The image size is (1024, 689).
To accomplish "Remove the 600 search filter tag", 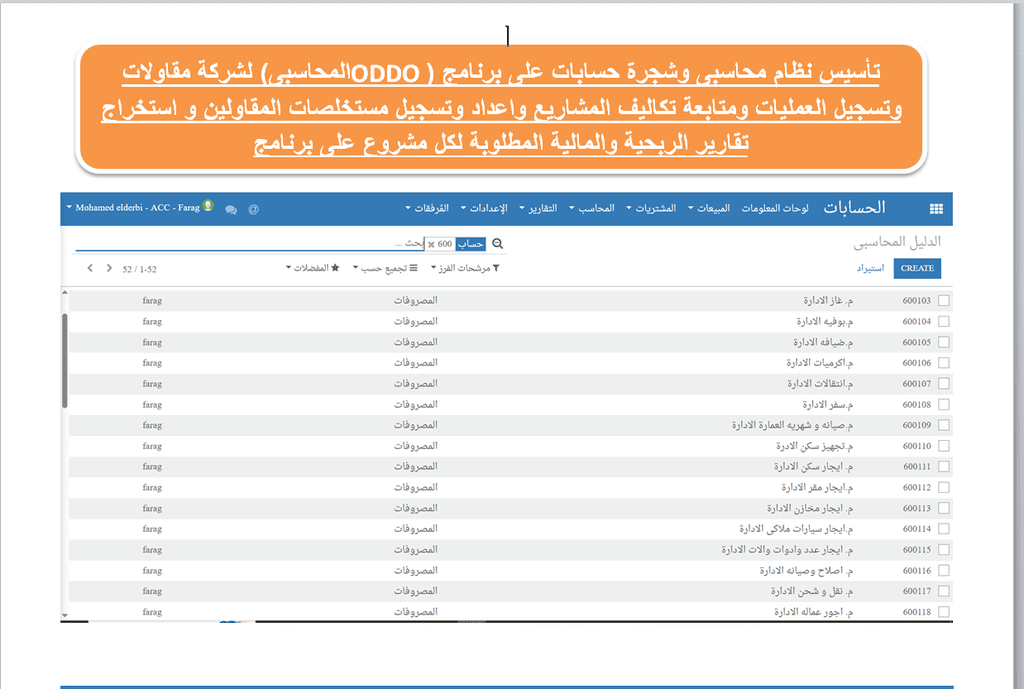I will (x=431, y=244).
